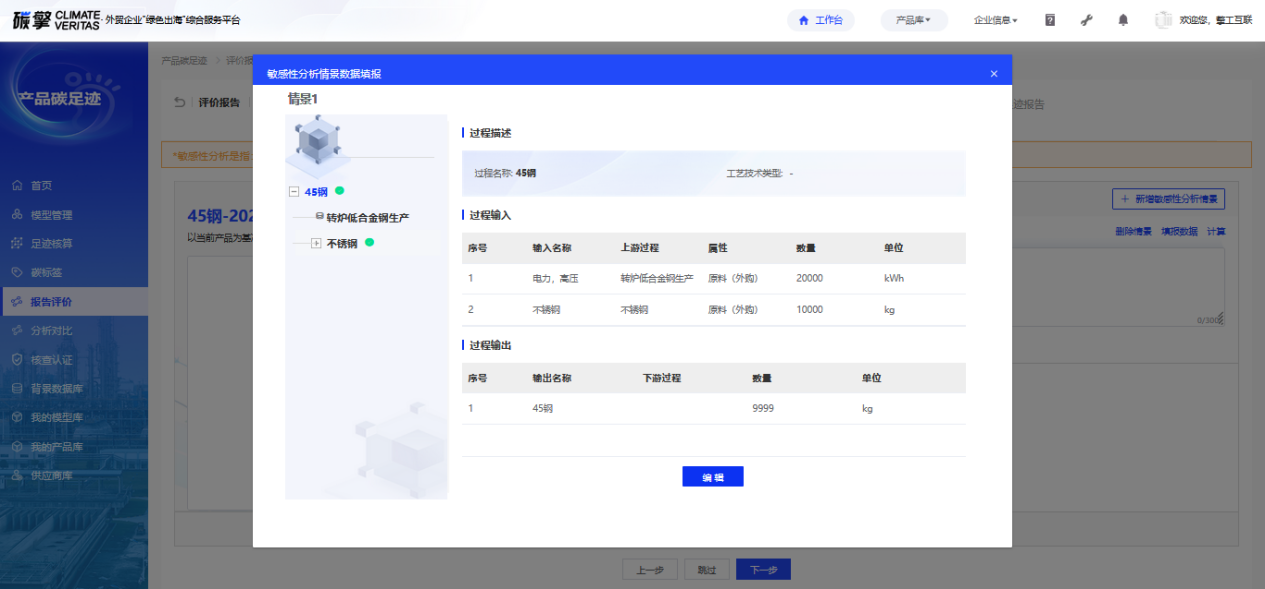Screen dimensions: 1265x589
Task: Click the notification bell icon
Action: tap(1123, 20)
